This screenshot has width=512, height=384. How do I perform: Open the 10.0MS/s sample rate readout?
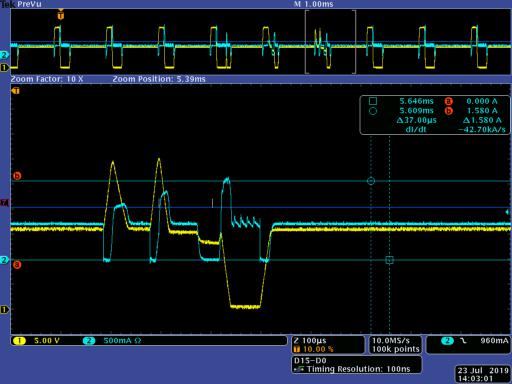click(395, 345)
